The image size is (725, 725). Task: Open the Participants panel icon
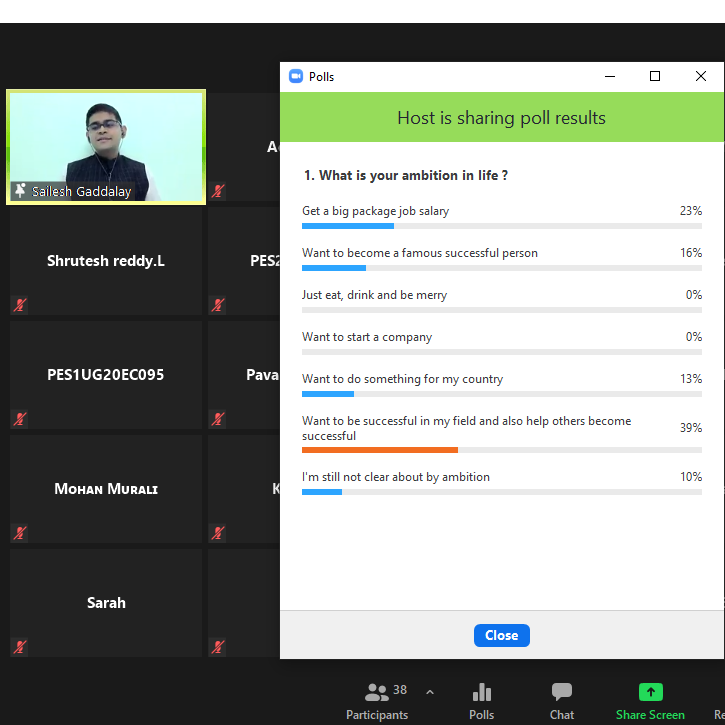[x=377, y=692]
